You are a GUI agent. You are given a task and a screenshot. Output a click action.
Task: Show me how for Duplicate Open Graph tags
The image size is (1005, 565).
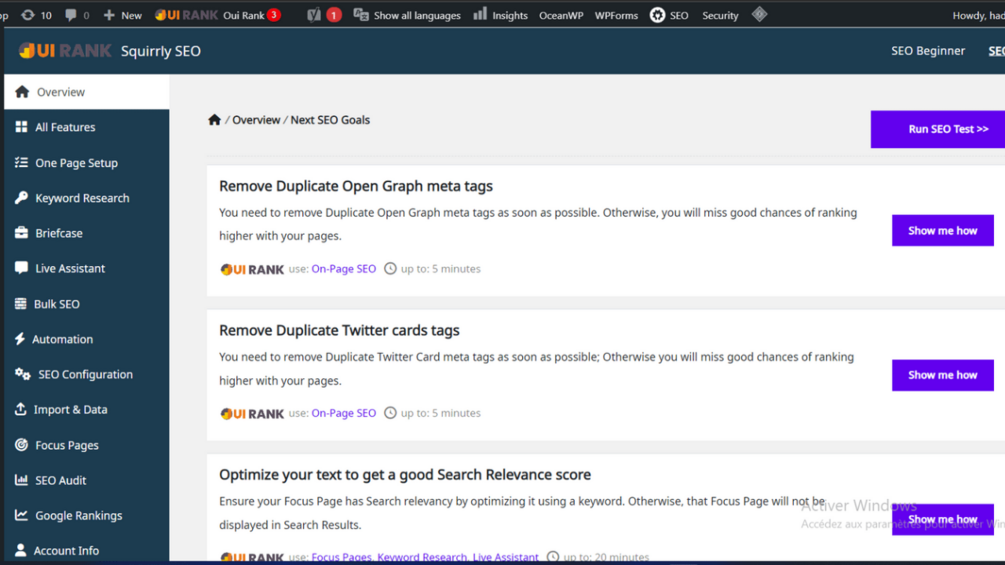942,231
